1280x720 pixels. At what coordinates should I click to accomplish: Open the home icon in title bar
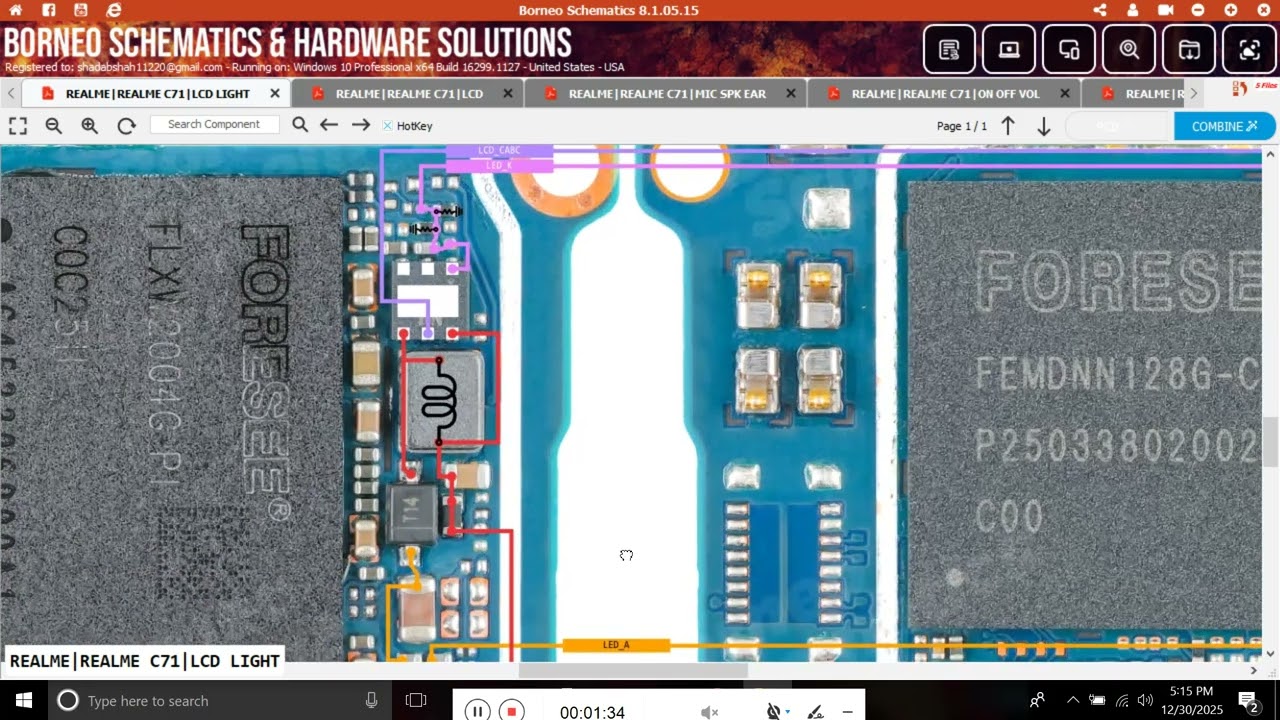click(x=15, y=10)
